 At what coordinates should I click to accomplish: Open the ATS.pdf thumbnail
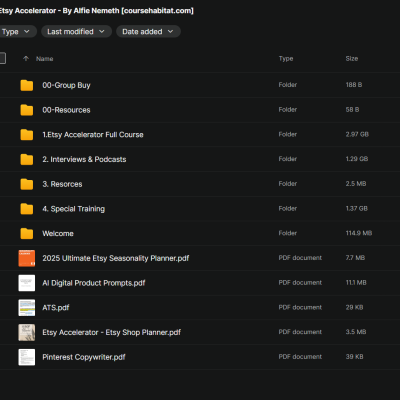[27, 308]
